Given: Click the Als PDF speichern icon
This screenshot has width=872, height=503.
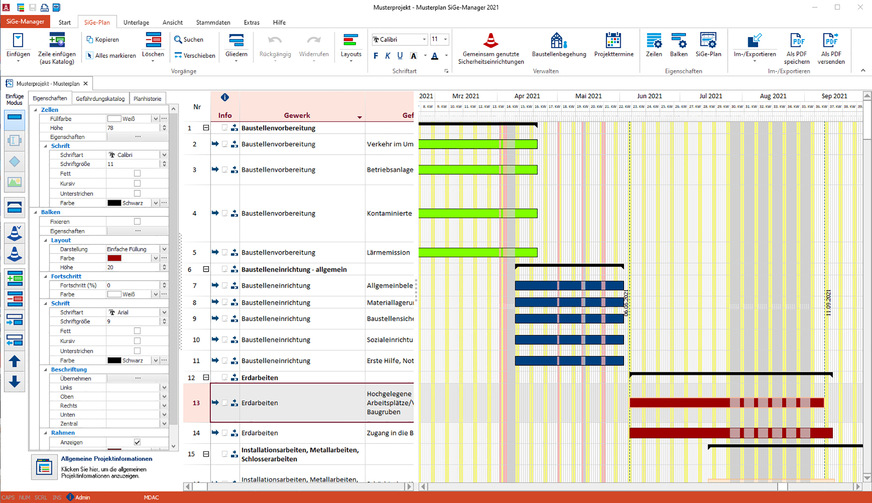Looking at the screenshot, I should pyautogui.click(x=798, y=40).
